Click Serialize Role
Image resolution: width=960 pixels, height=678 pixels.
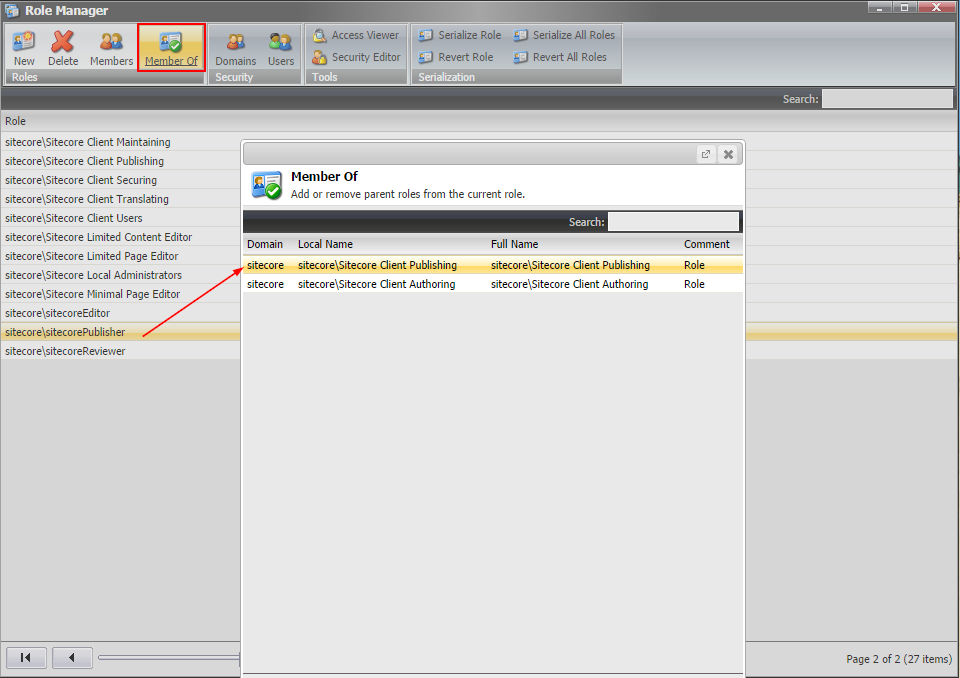(460, 36)
